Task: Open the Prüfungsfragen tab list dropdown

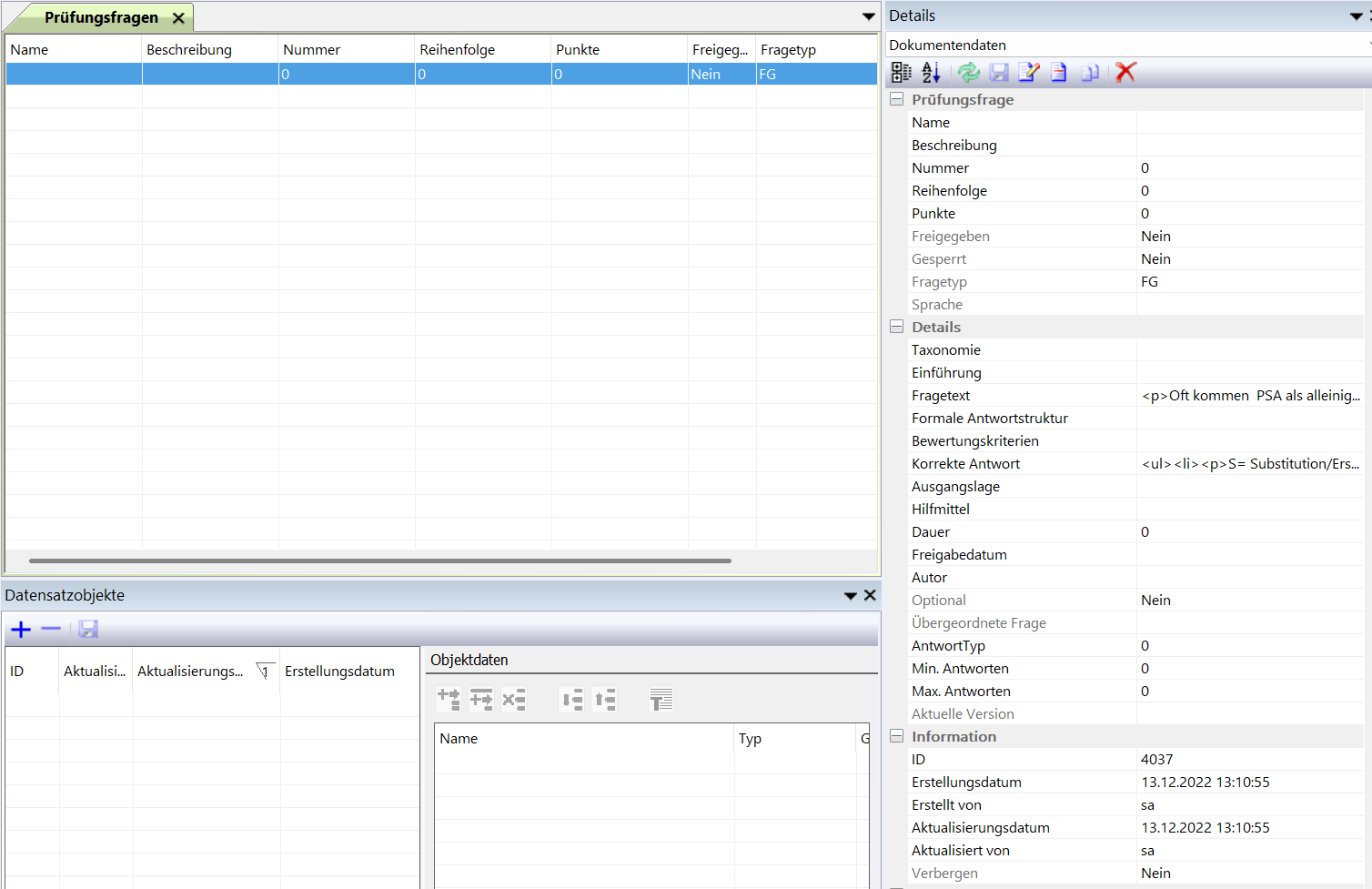Action: coord(869,16)
